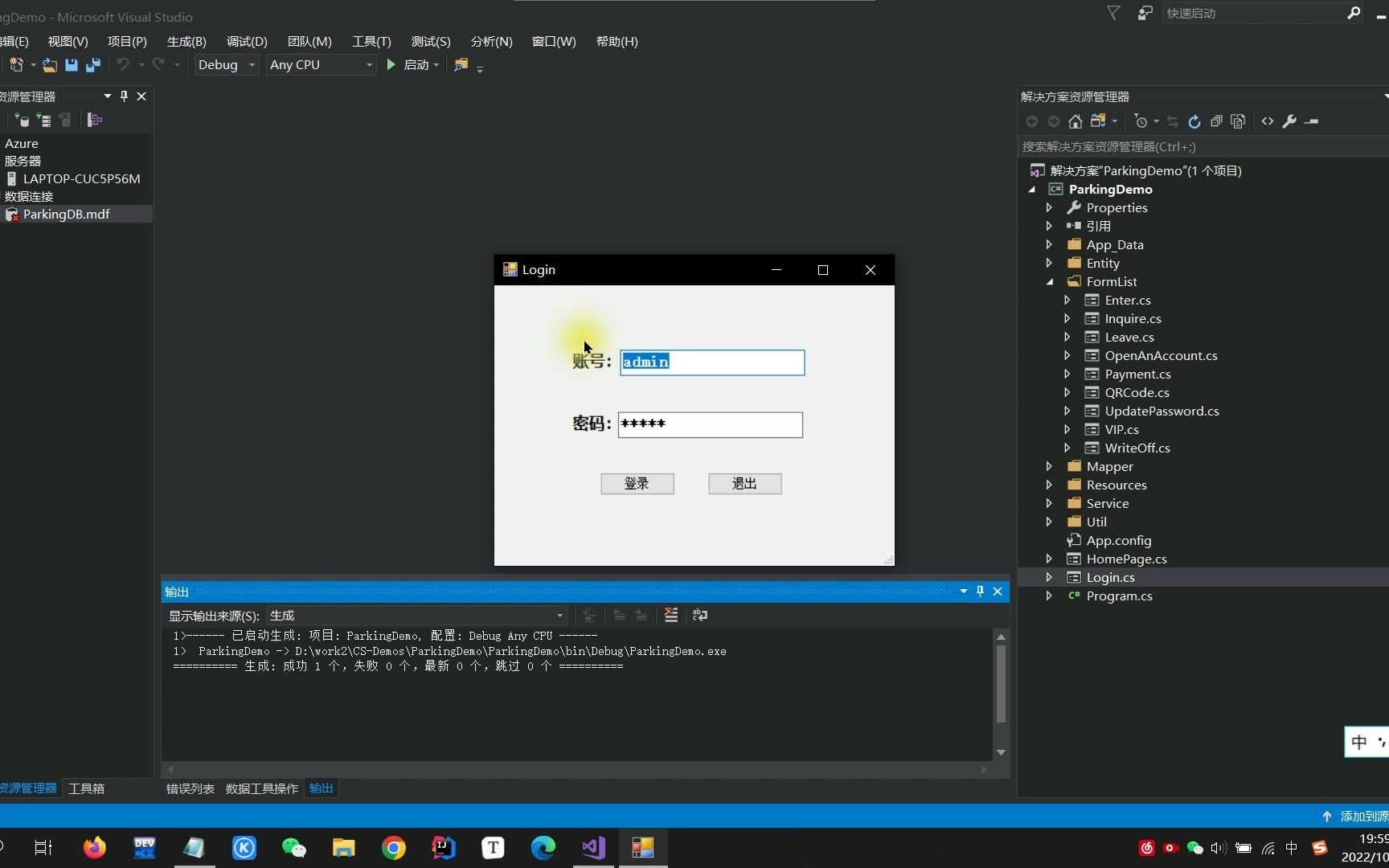Click the 登录 login button

(637, 483)
